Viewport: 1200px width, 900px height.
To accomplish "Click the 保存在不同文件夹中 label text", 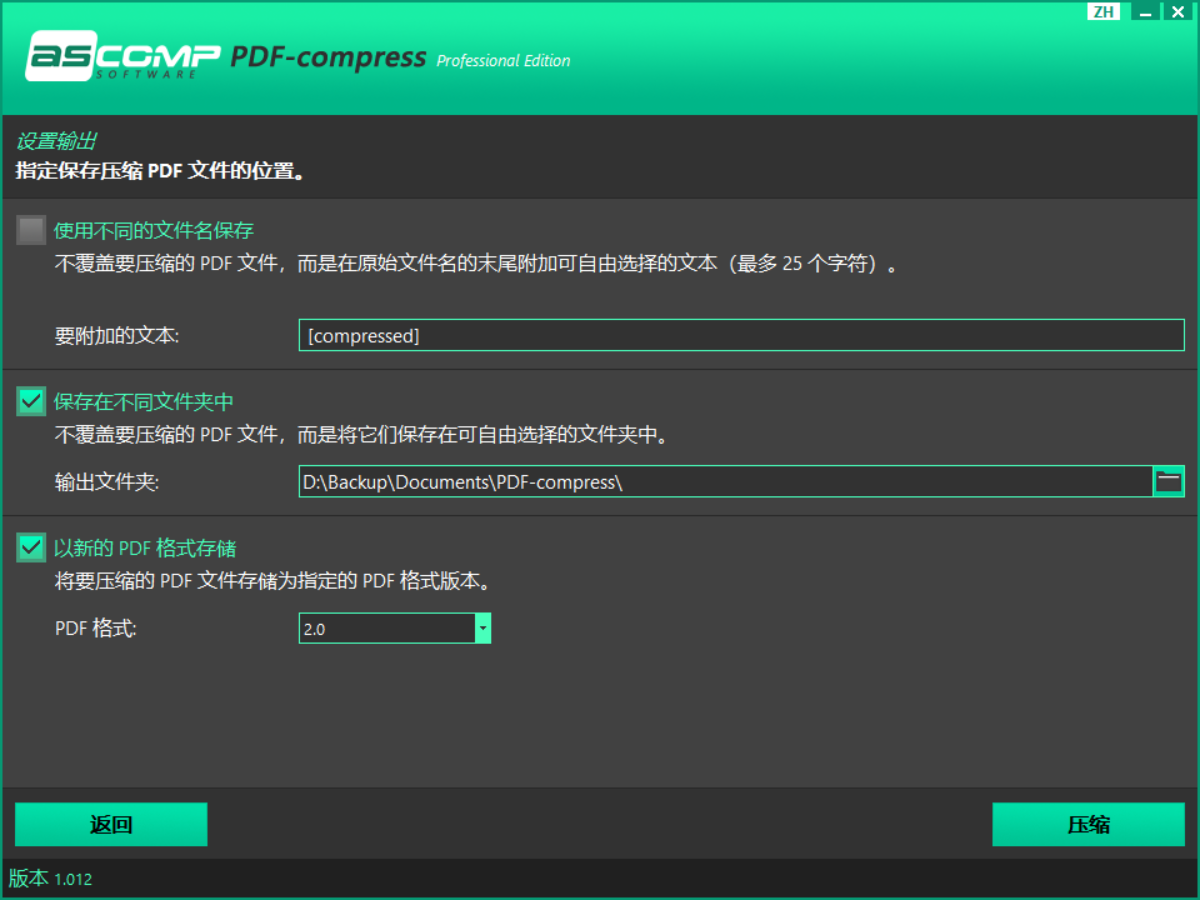I will (144, 402).
